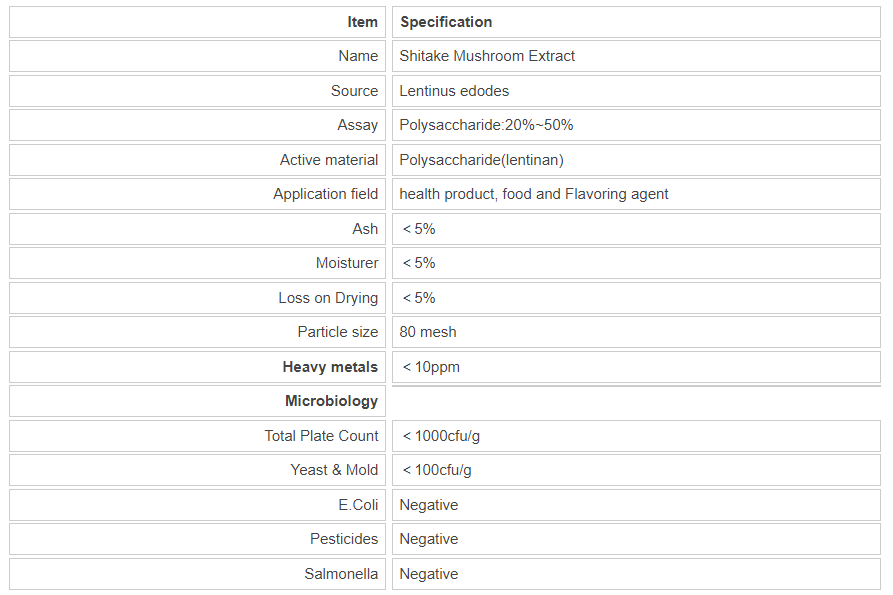Click the 'Application field' label cell
893x595 pixels.
point(325,194)
